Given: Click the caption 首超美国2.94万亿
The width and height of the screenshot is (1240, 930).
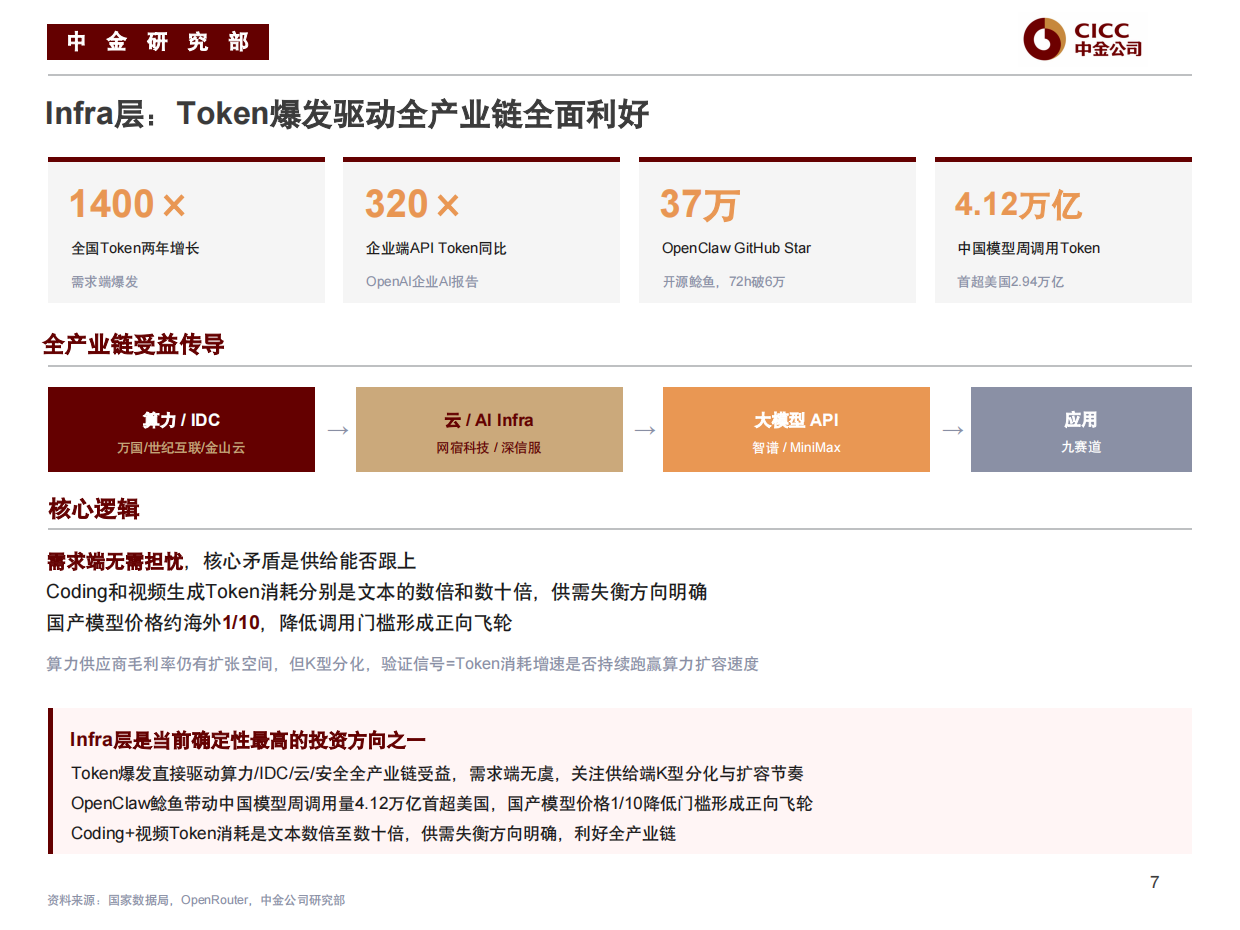Looking at the screenshot, I should (x=1011, y=282).
